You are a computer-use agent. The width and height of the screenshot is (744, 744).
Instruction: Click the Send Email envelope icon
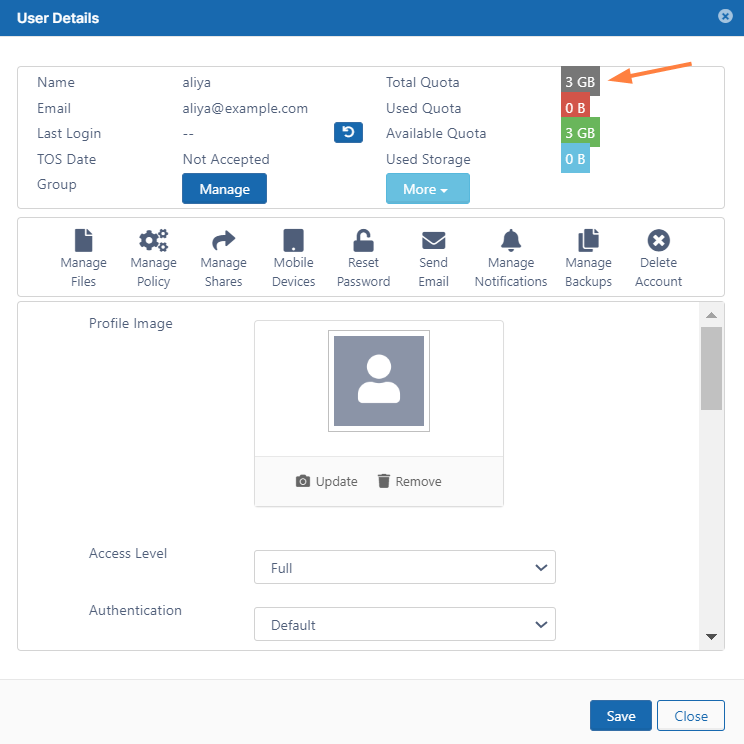click(x=433, y=240)
